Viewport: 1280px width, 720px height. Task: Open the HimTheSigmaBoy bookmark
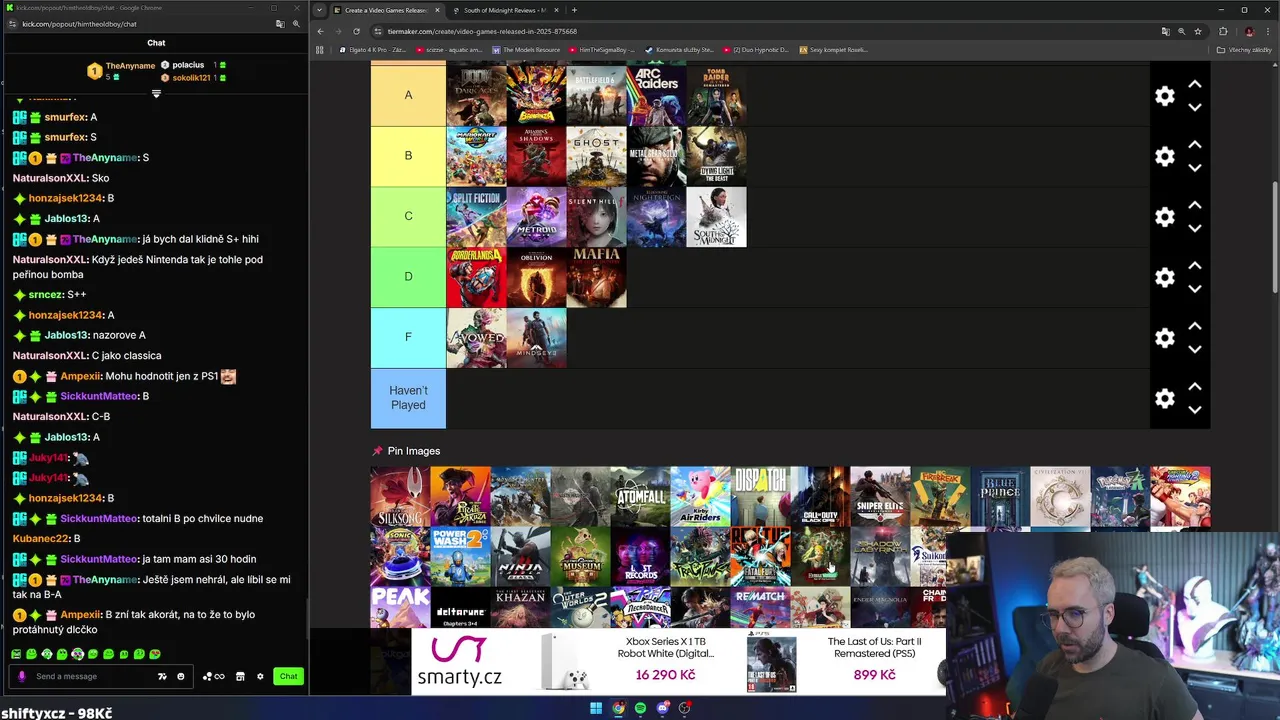(x=601, y=50)
